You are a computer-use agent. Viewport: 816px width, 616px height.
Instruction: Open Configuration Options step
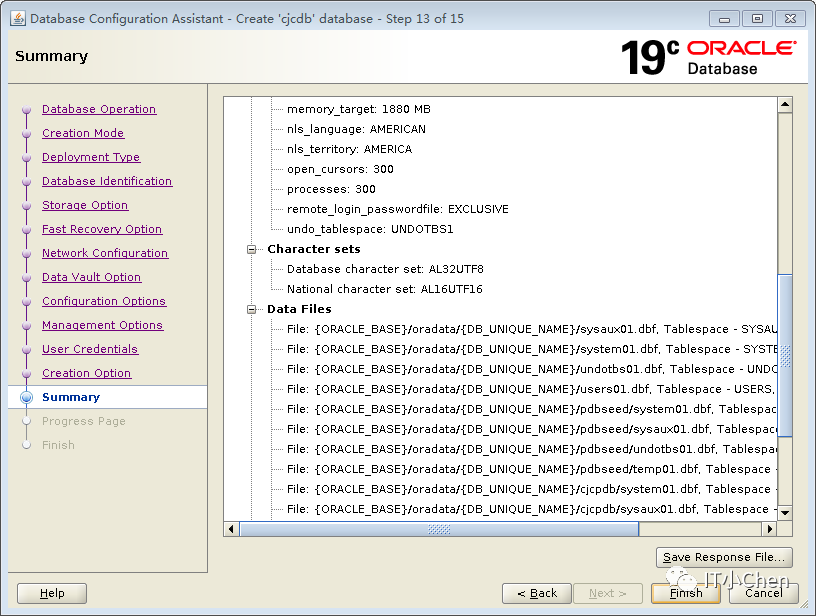click(x=104, y=301)
